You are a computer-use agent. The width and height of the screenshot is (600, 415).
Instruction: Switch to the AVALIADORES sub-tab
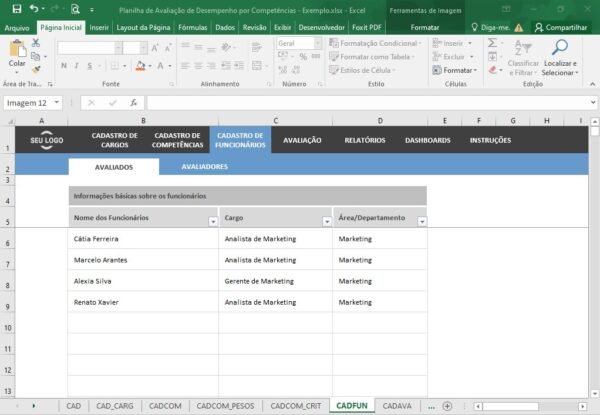pyautogui.click(x=205, y=167)
